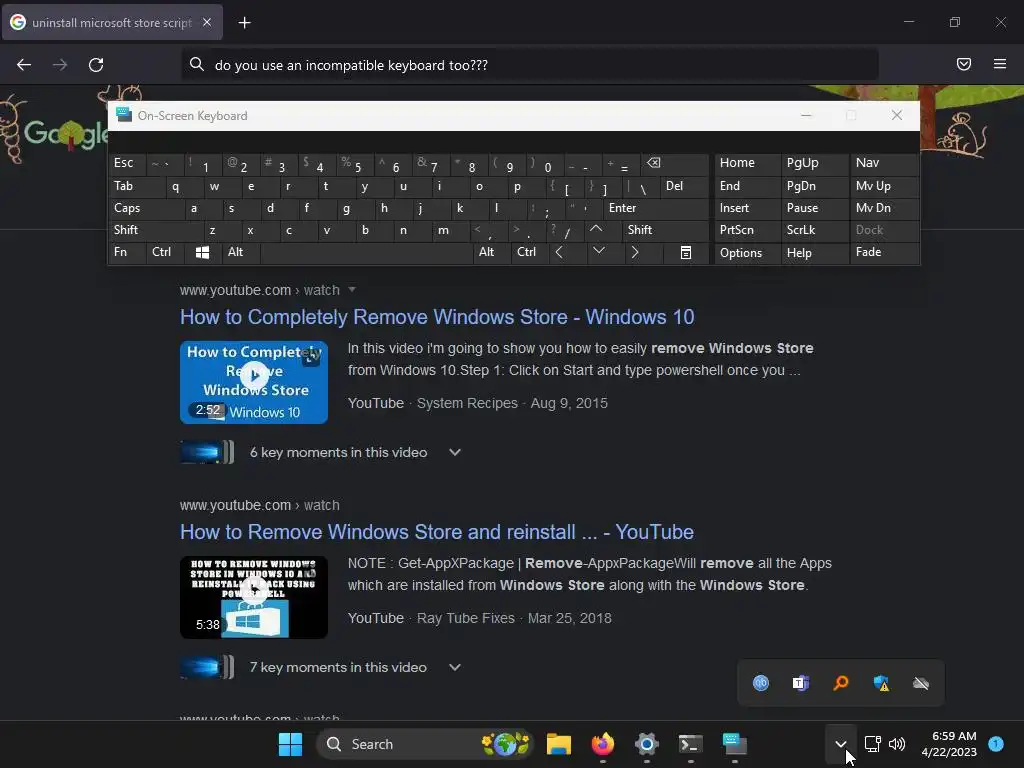Open the Save to Pocket icon
1024x768 pixels.
(x=964, y=64)
